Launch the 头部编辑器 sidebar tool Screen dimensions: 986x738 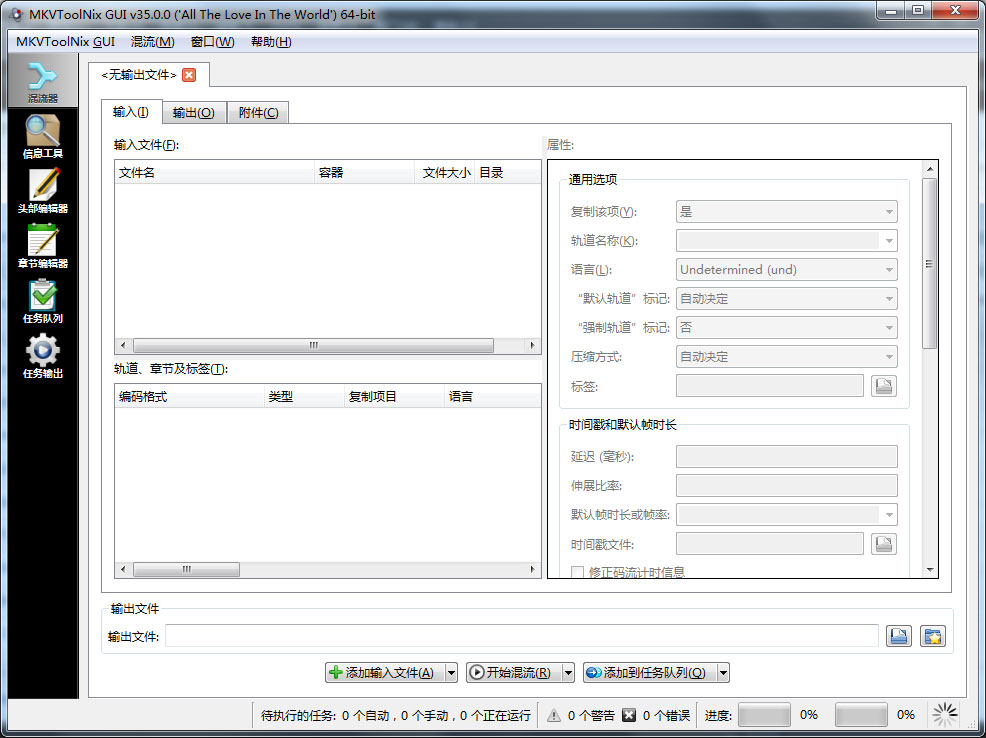(x=42, y=190)
